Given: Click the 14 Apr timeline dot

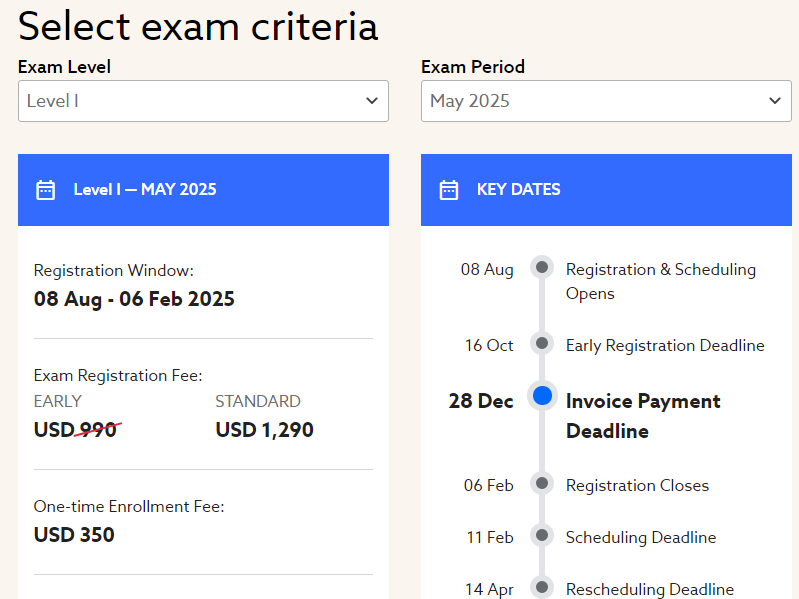Looking at the screenshot, I should coord(542,587).
